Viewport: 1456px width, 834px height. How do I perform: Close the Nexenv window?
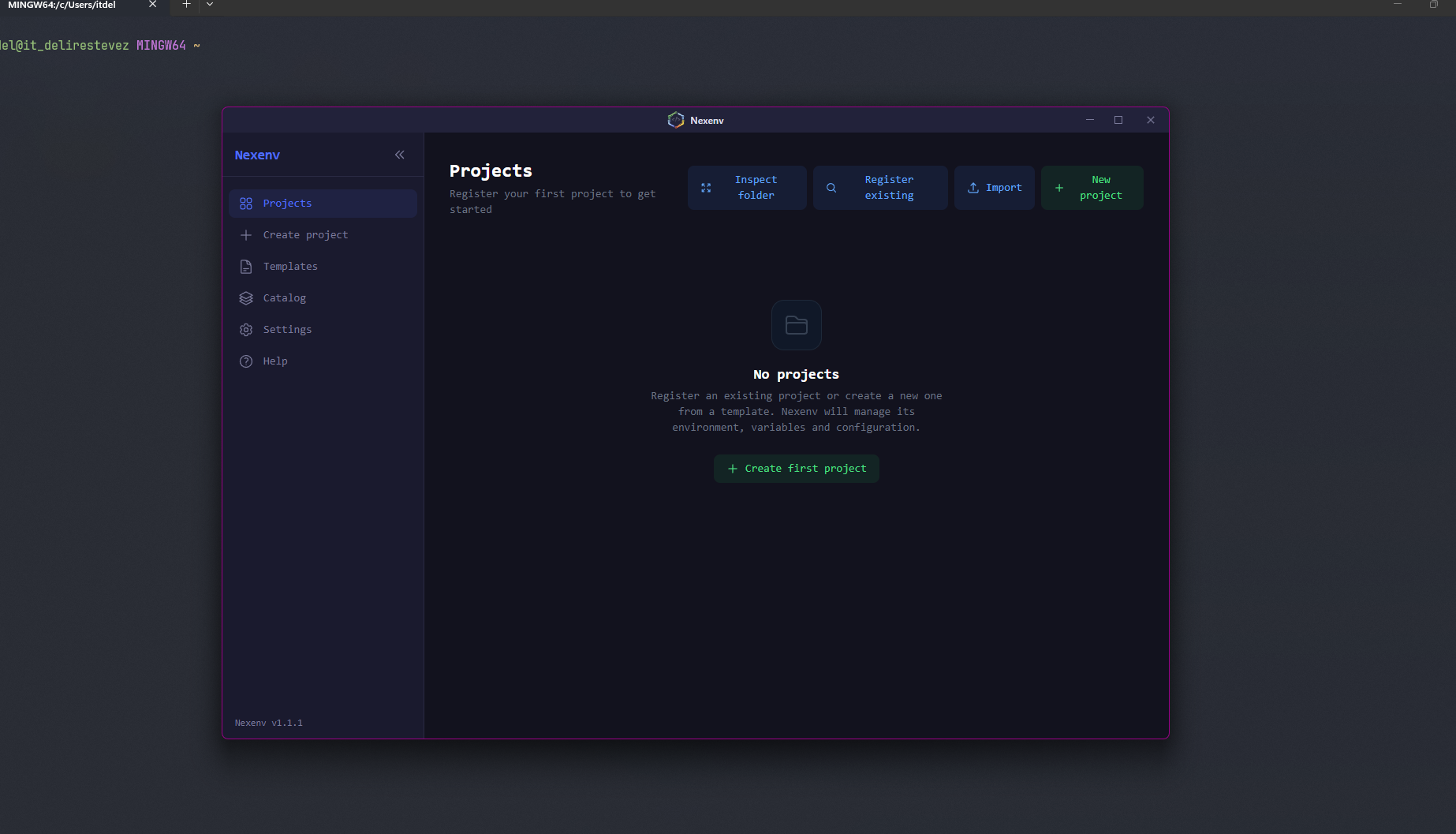coord(1151,120)
